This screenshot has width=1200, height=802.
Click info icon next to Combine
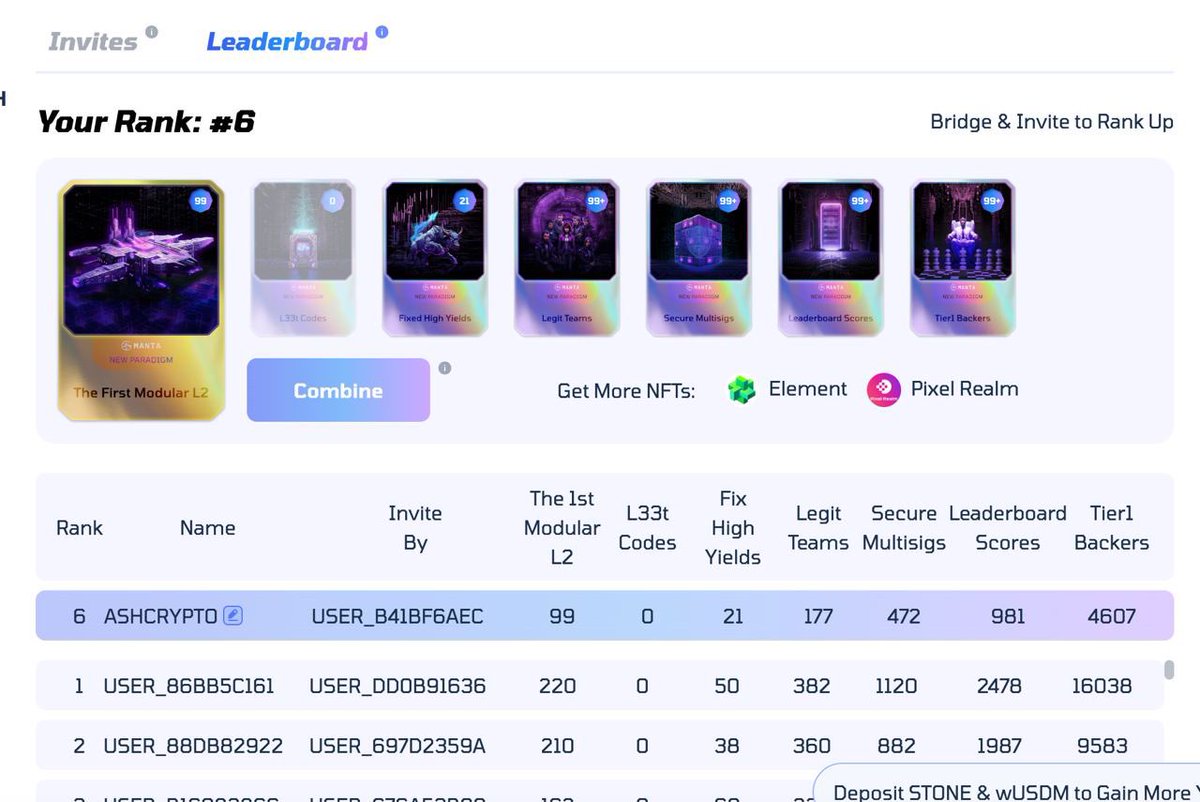445,368
